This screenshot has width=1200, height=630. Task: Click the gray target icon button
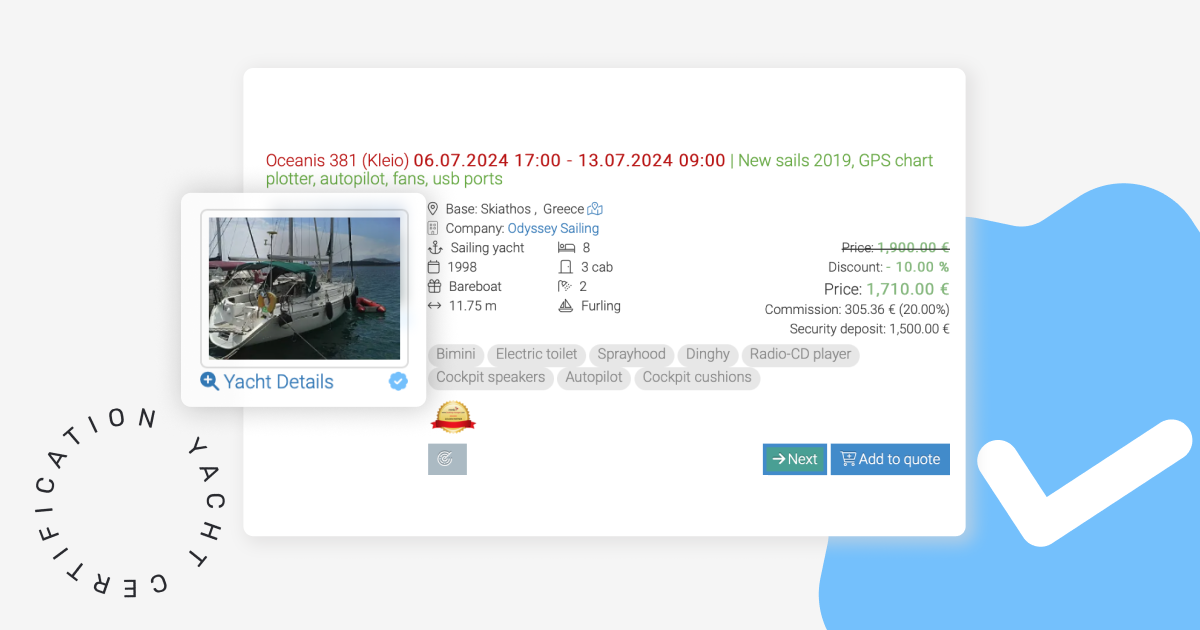click(447, 459)
